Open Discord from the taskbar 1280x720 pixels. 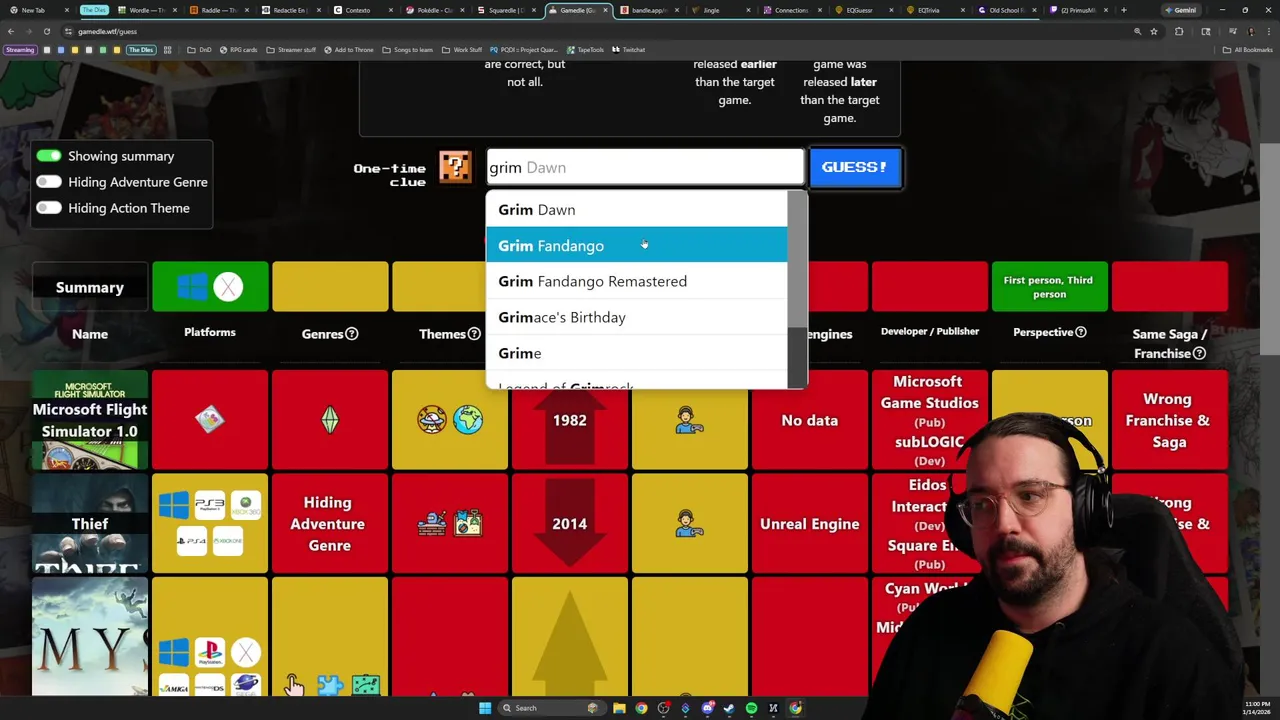pyautogui.click(x=707, y=708)
